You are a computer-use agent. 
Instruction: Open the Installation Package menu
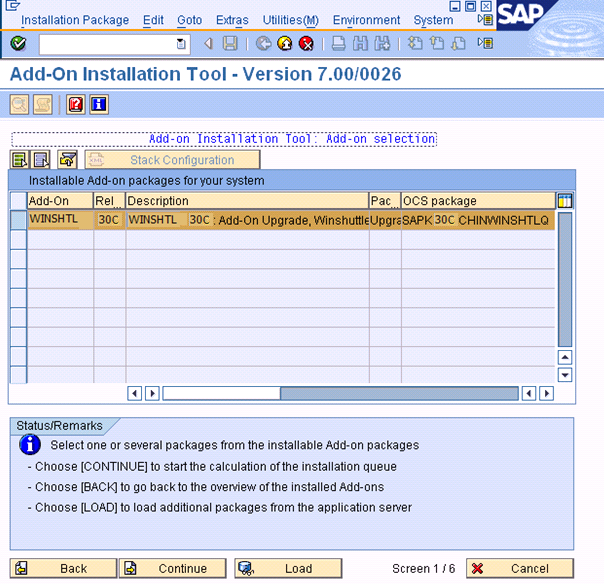click(x=75, y=20)
